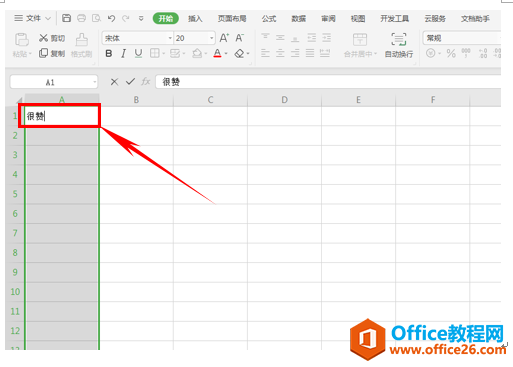The image size is (513, 367).
Task: Switch to the 视图 tab
Action: point(358,18)
